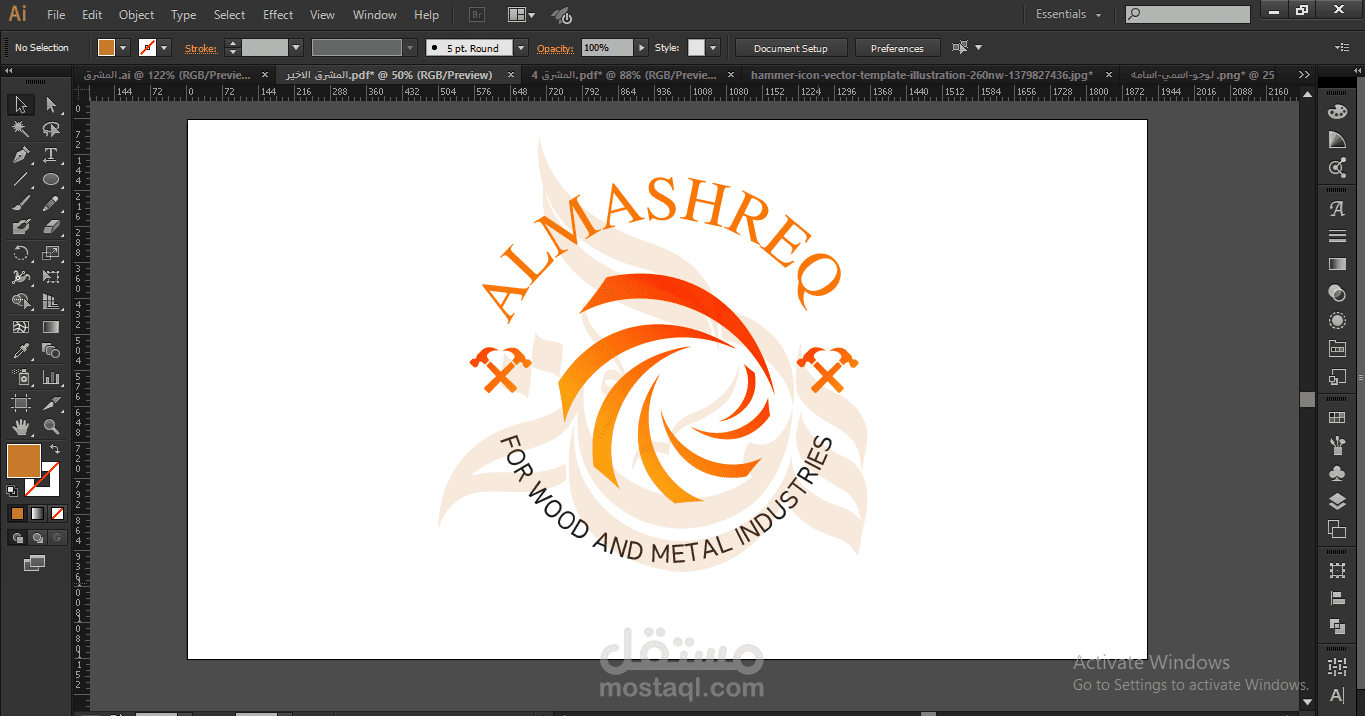Open the Stroke panel lines icon
This screenshot has height=716, width=1365.
[1337, 237]
